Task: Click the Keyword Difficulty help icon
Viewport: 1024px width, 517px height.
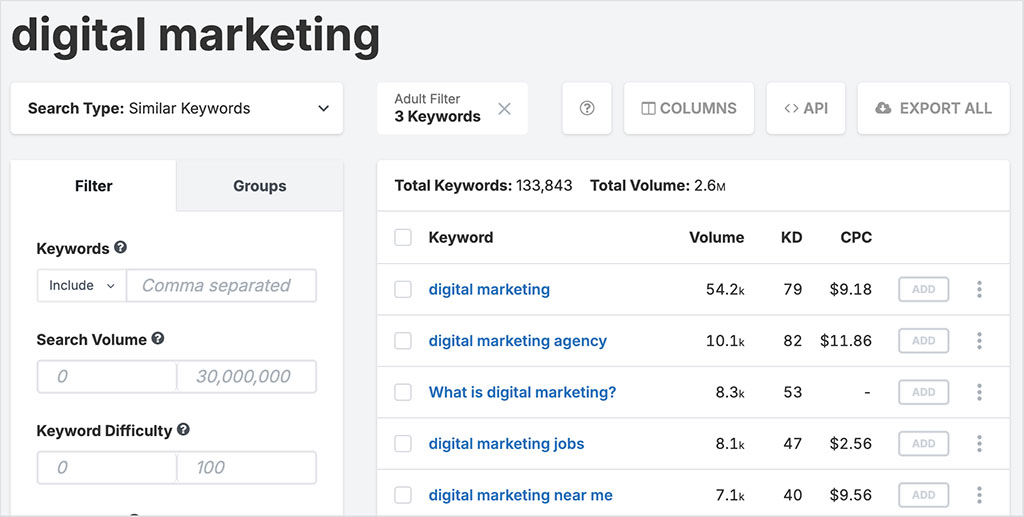Action: tap(183, 430)
